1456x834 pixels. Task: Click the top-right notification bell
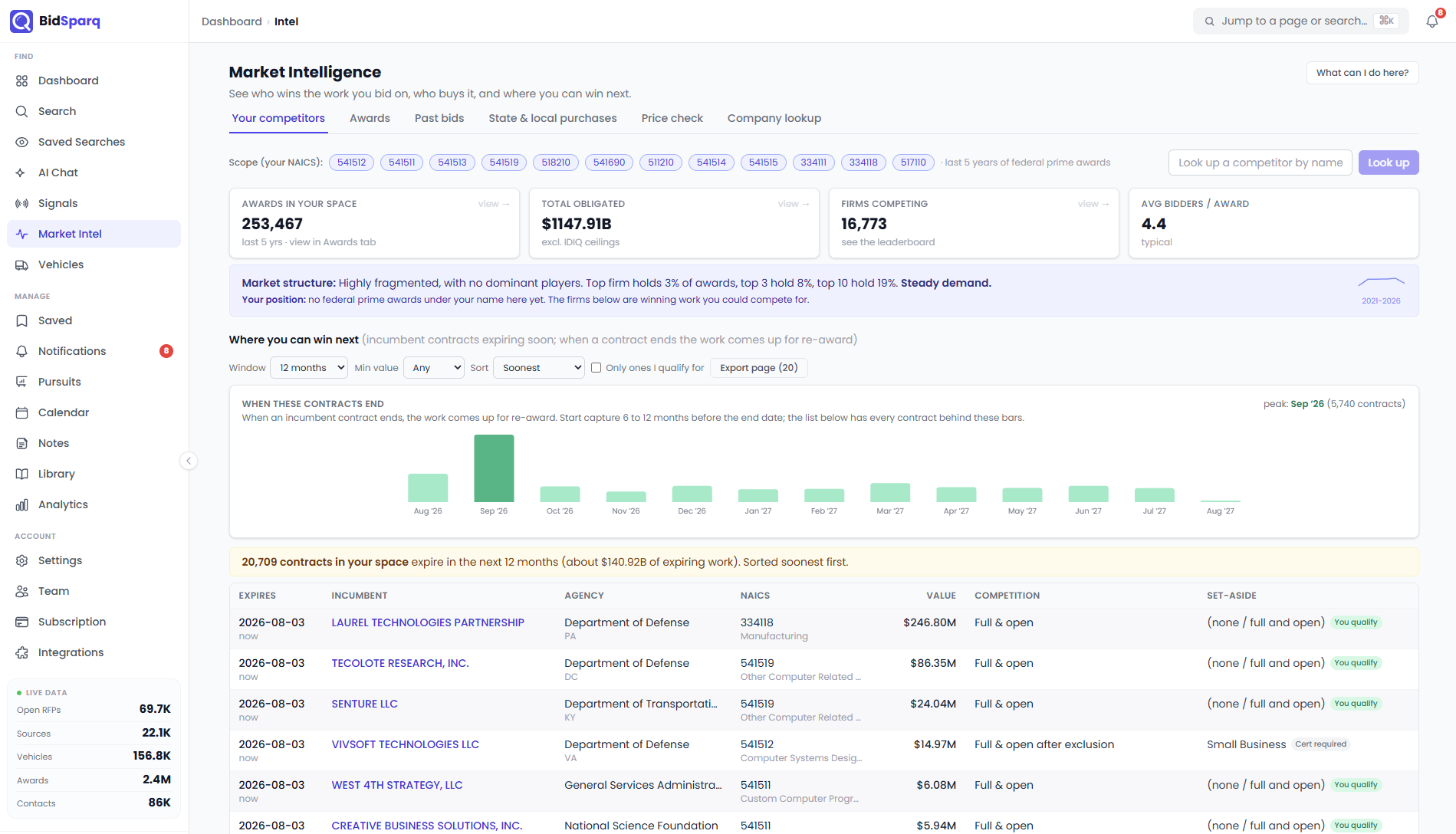[1431, 21]
